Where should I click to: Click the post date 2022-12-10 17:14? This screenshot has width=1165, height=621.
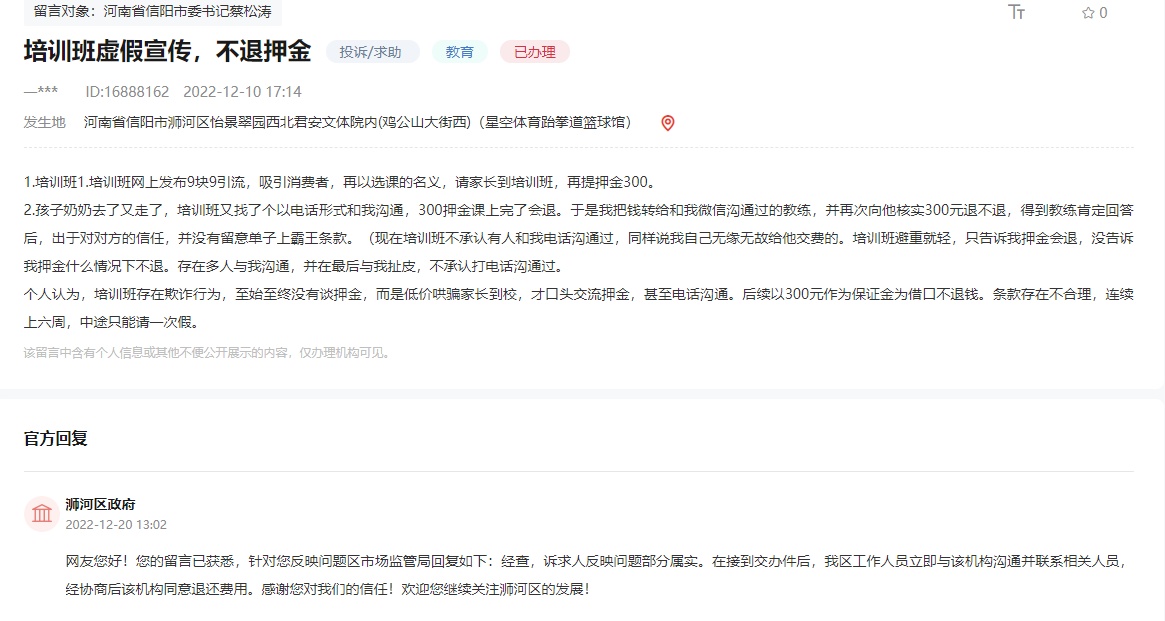point(242,91)
